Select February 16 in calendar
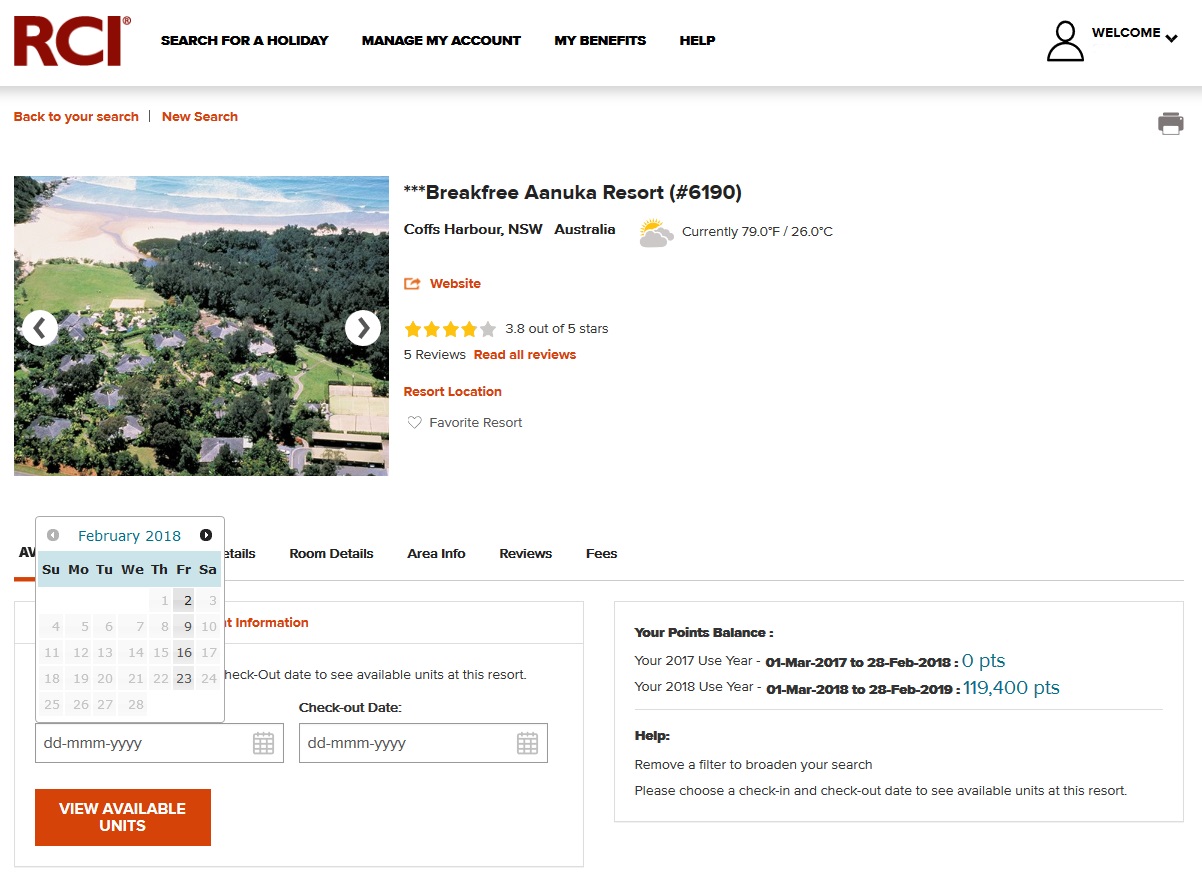The width and height of the screenshot is (1202, 878). (x=184, y=653)
